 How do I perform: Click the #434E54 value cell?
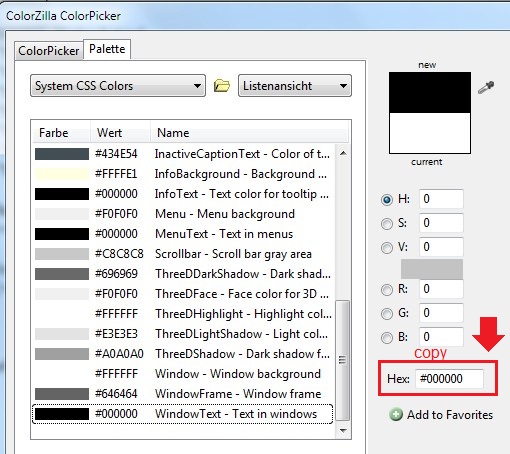click(116, 154)
